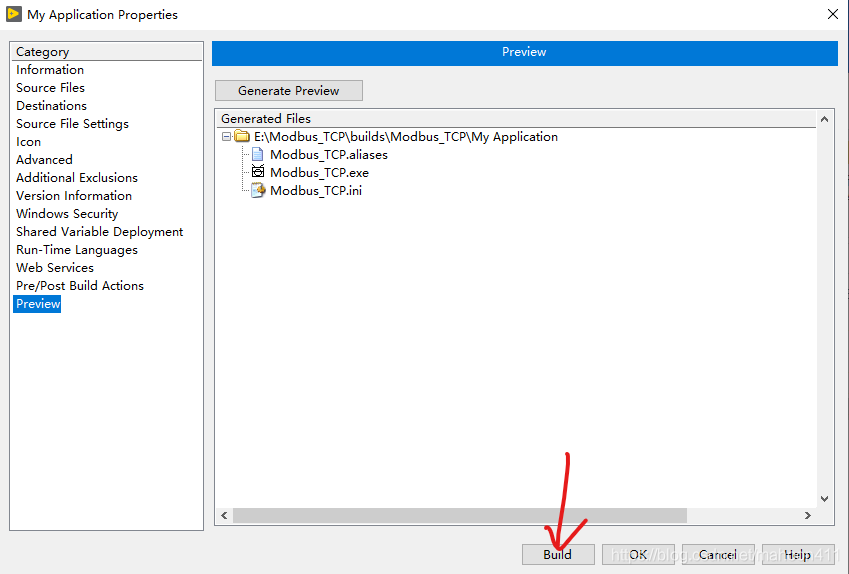Click the vertical scrollbar up arrow
Viewport: 849px width, 574px height.
click(824, 119)
